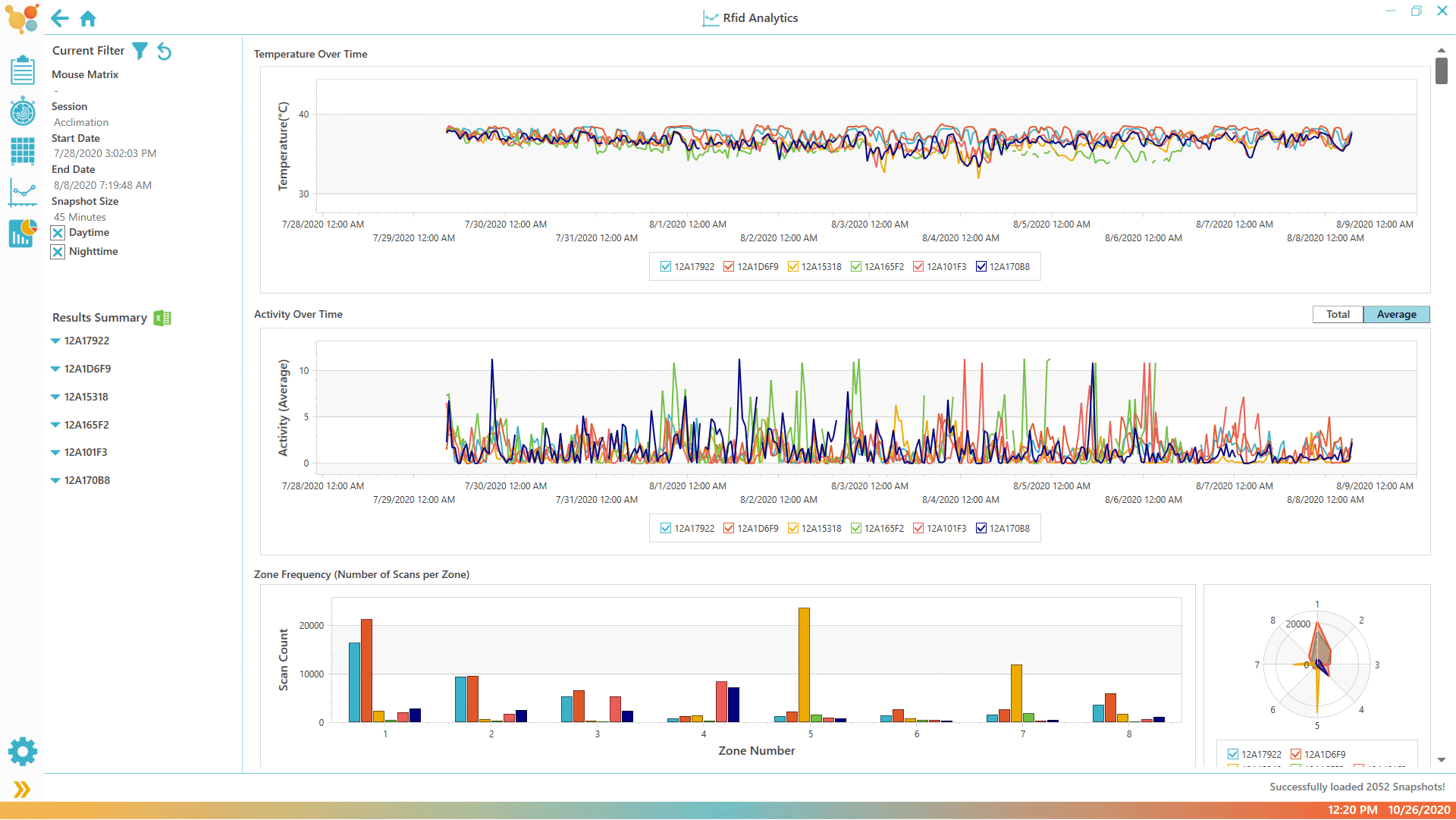Image resolution: width=1456 pixels, height=820 pixels.
Task: Switch activity chart to Average
Action: click(1396, 314)
